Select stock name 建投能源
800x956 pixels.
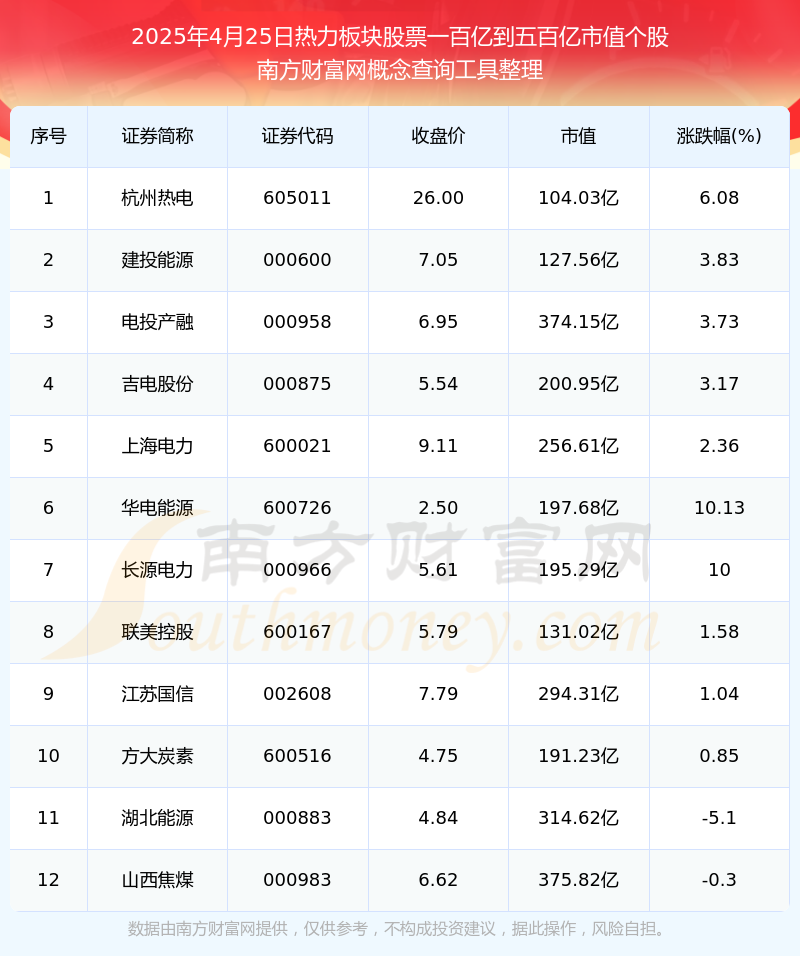[x=157, y=260]
